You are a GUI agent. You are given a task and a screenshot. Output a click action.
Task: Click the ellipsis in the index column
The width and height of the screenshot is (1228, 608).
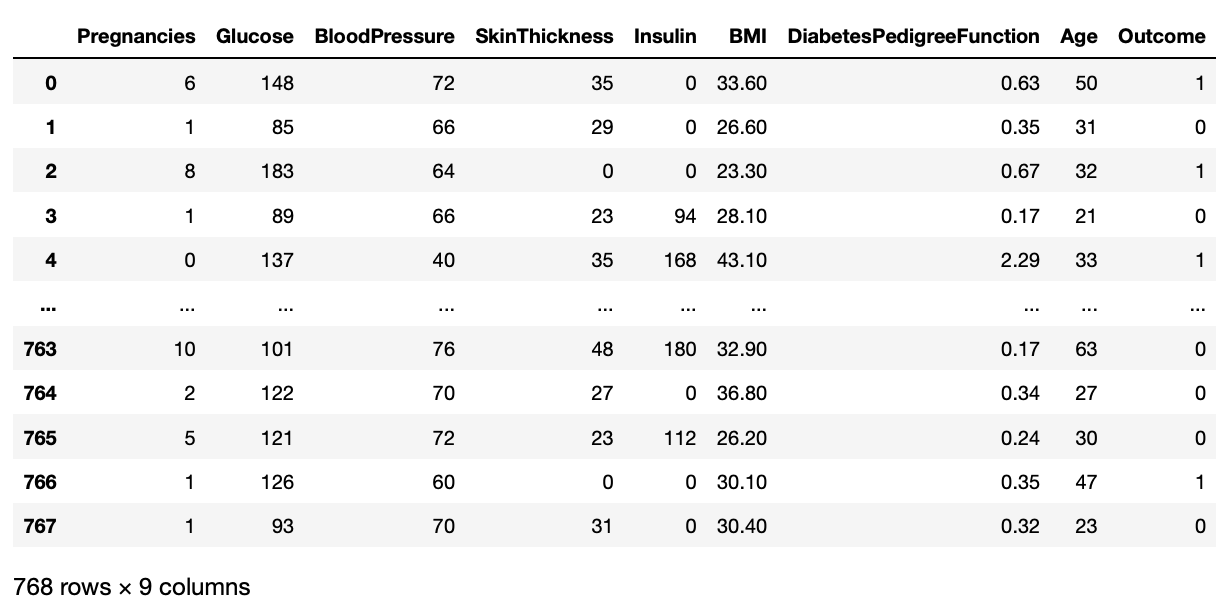[x=47, y=305]
